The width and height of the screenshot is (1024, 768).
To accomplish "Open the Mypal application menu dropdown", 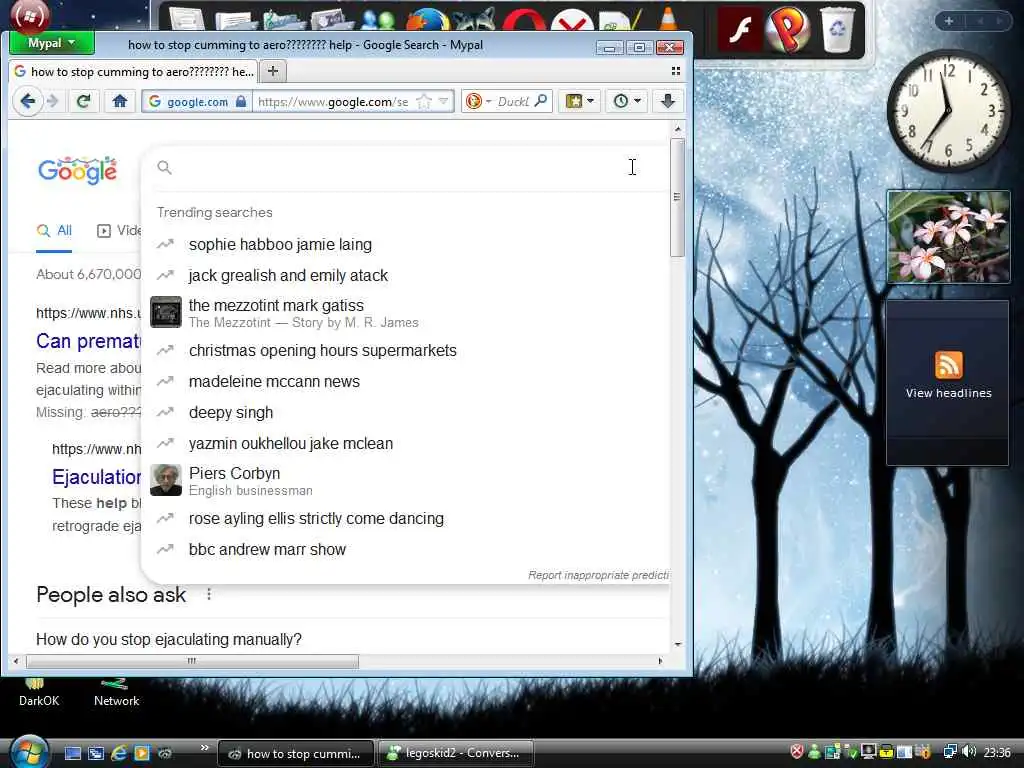I will 52,43.
